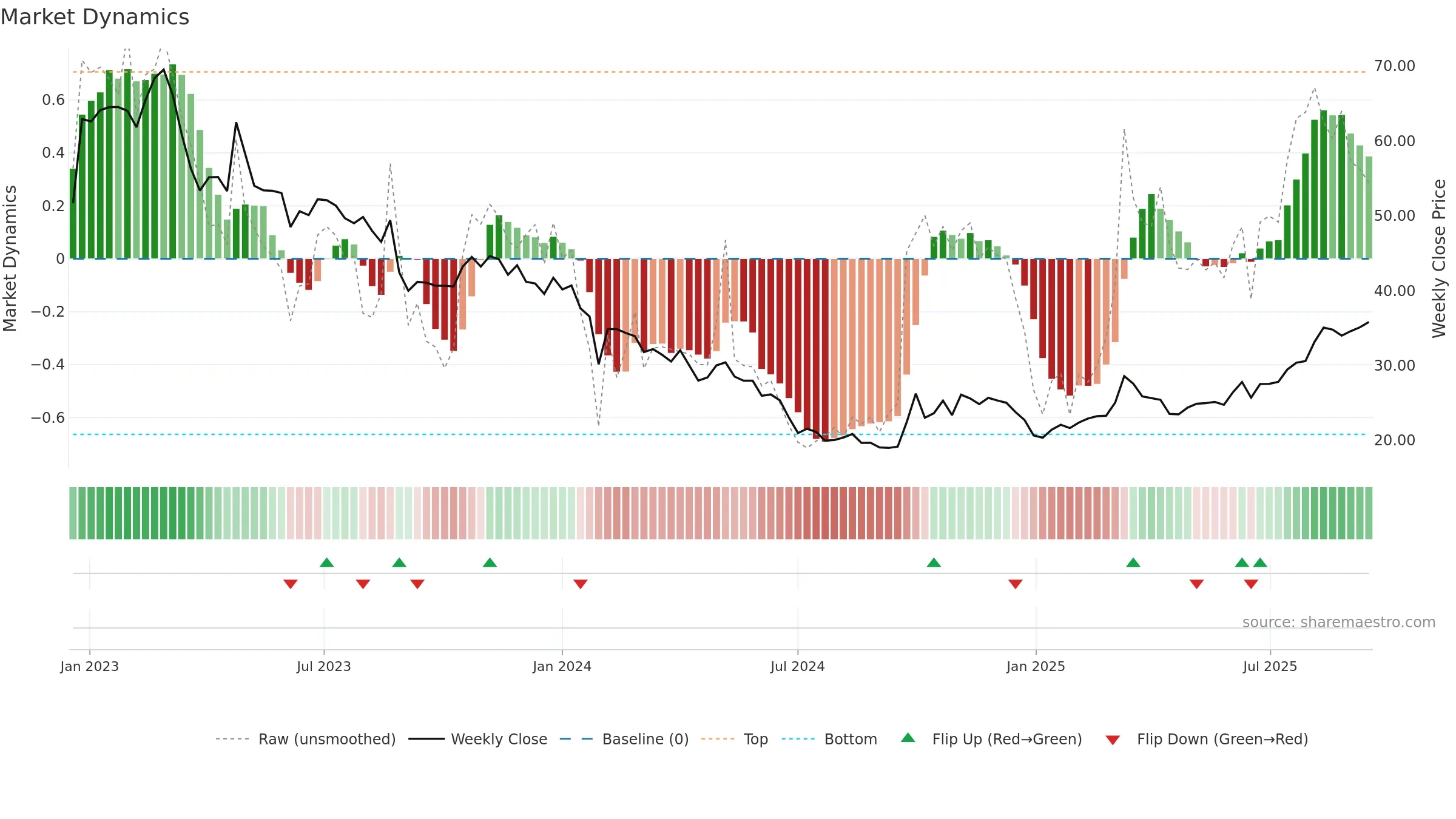The width and height of the screenshot is (1456, 819).
Task: Click the Jul 2024 axis label
Action: [798, 666]
